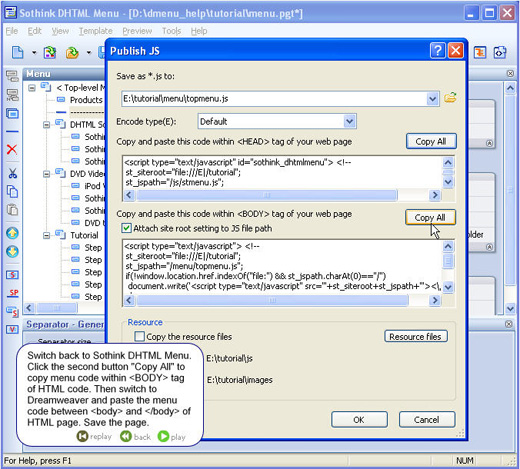Image resolution: width=520 pixels, height=469 pixels.
Task: Open the Tools menu
Action: pyautogui.click(x=171, y=31)
